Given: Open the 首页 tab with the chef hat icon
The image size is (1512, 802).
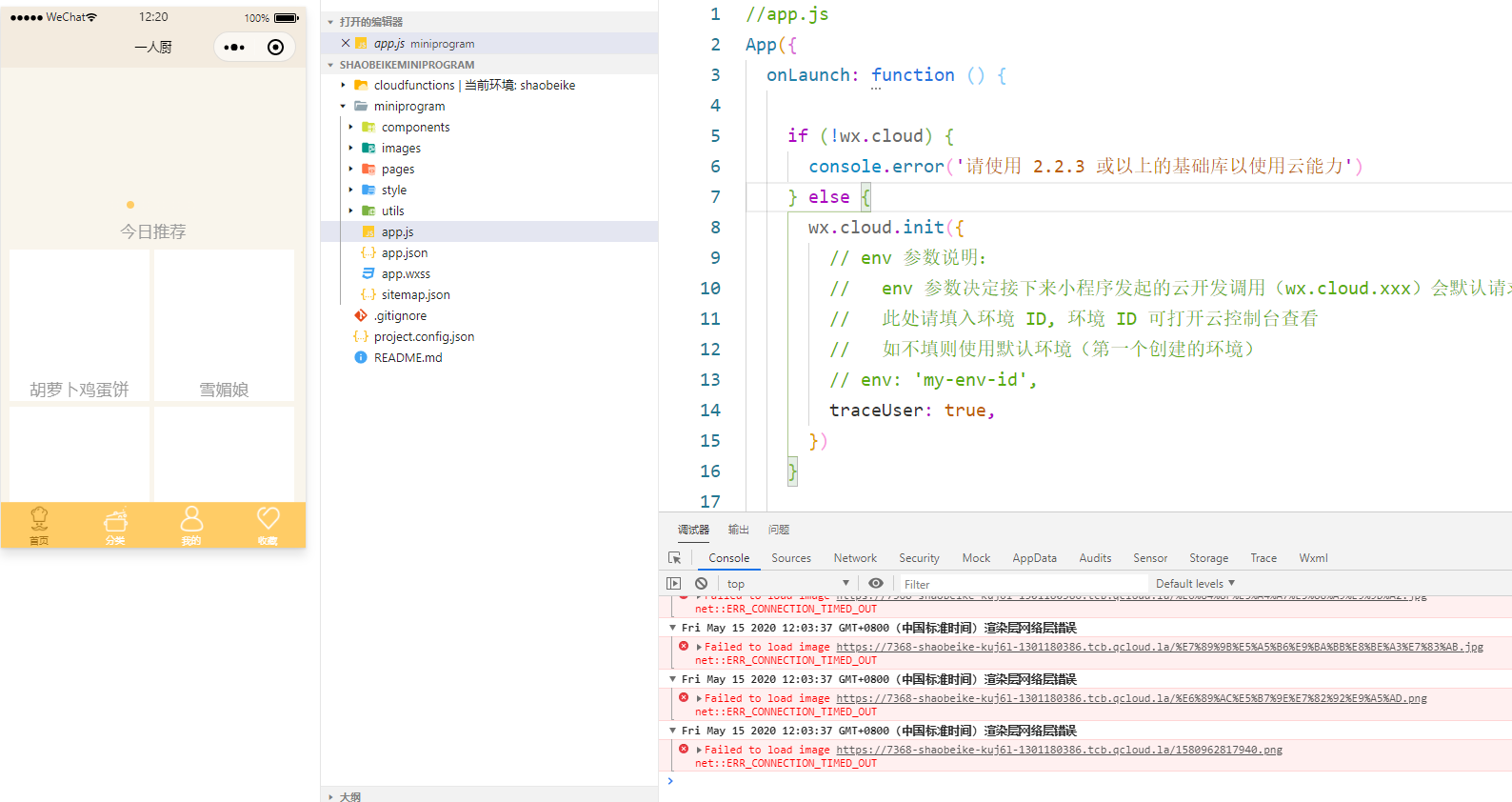Looking at the screenshot, I should [x=39, y=525].
